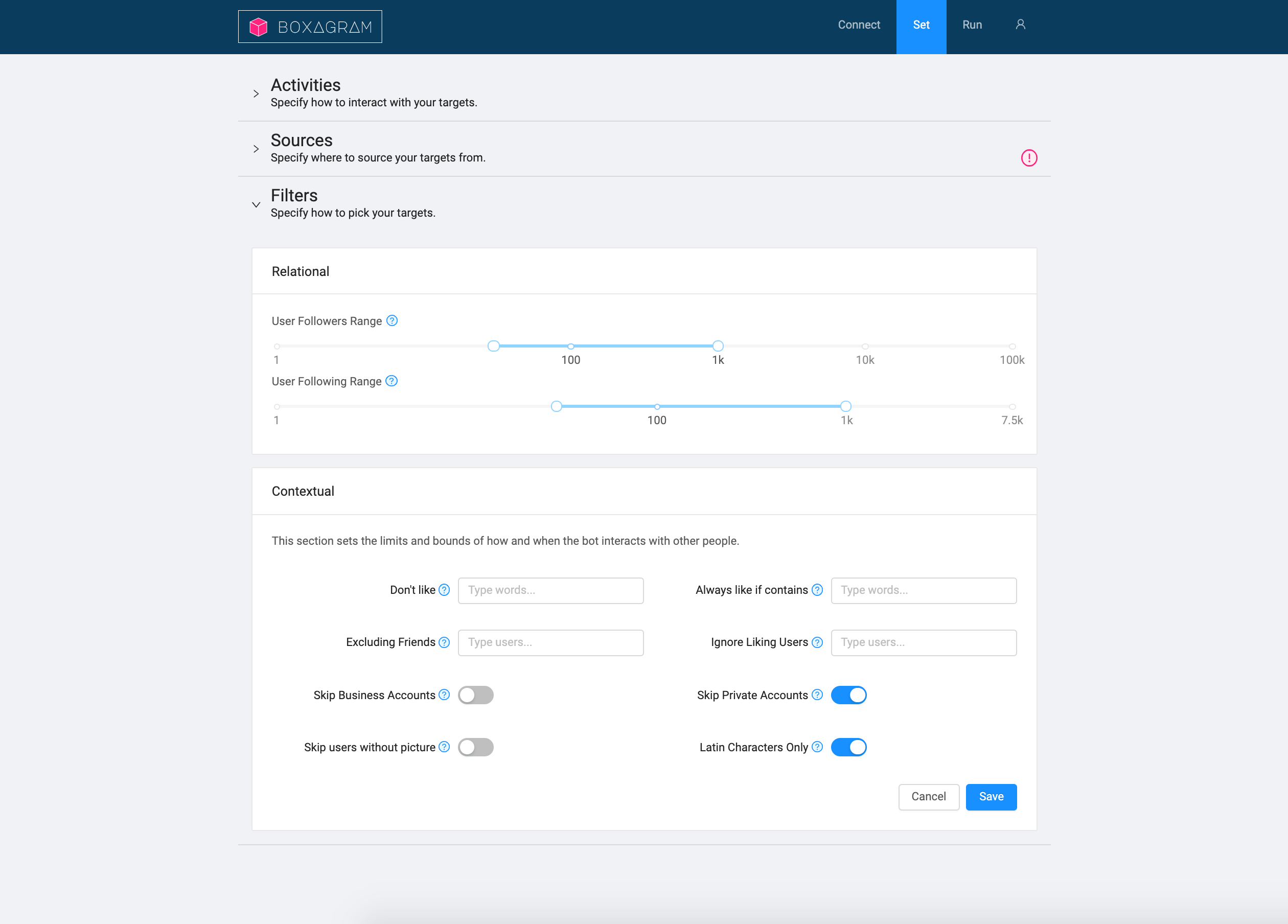Click the lower handle of Followers Range slider

point(494,346)
